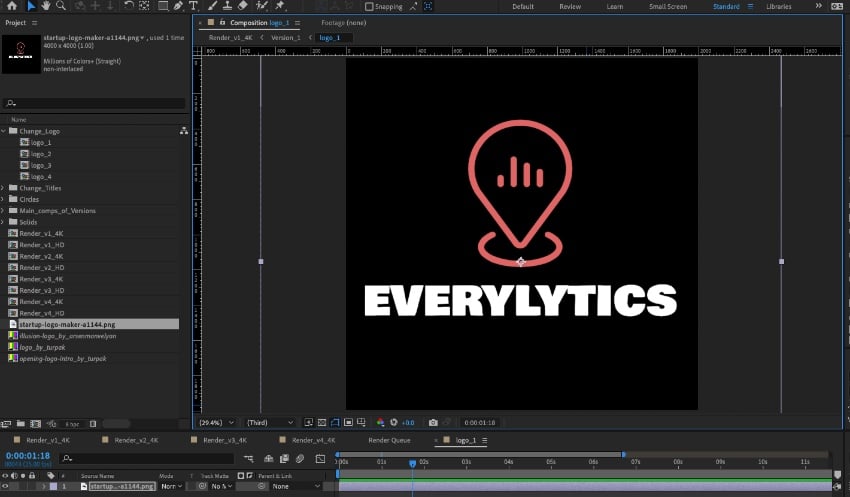Select the Rotation tool
Screen dimensions: 850x497
pos(128,6)
